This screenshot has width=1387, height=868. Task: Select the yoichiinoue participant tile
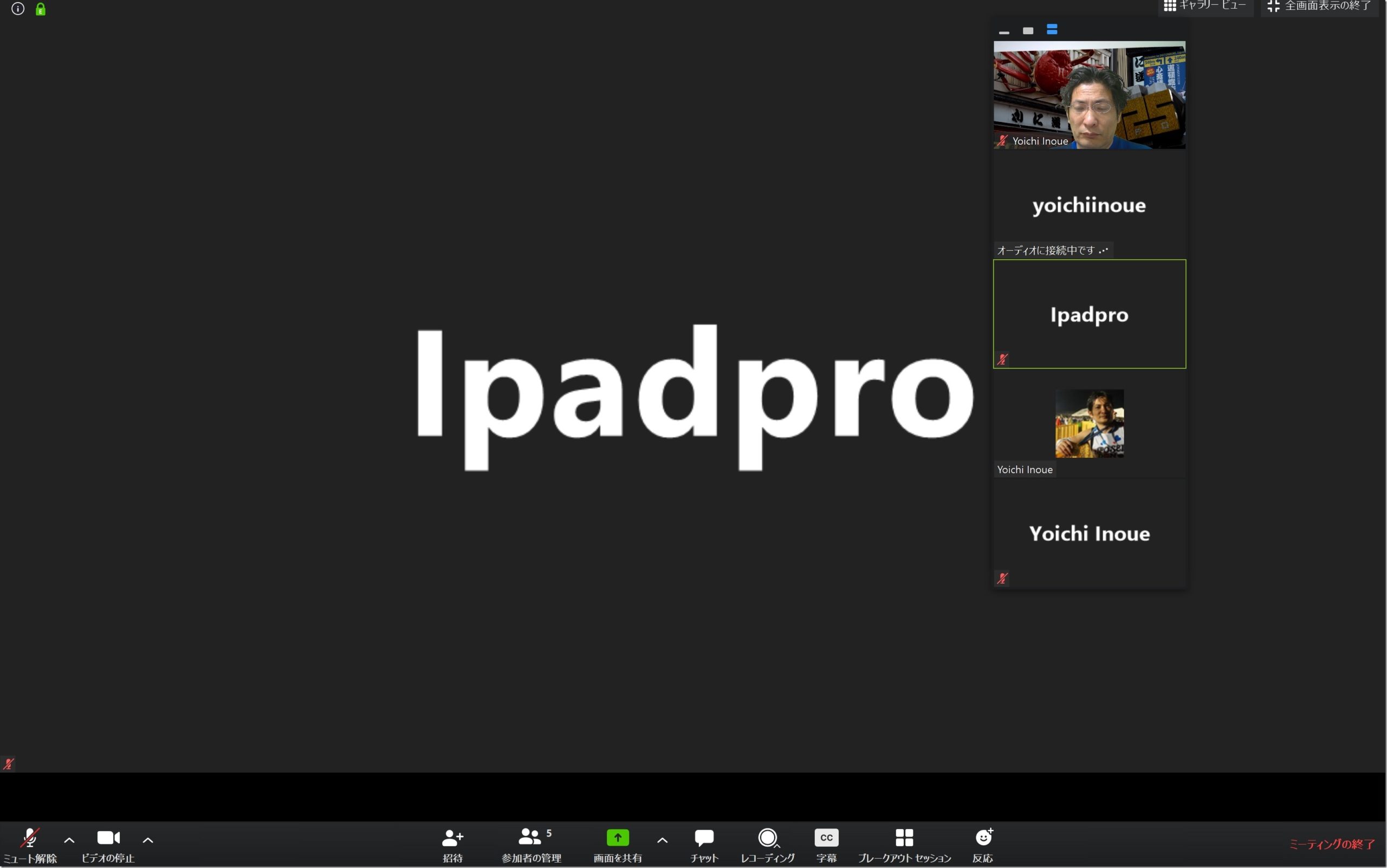1090,204
